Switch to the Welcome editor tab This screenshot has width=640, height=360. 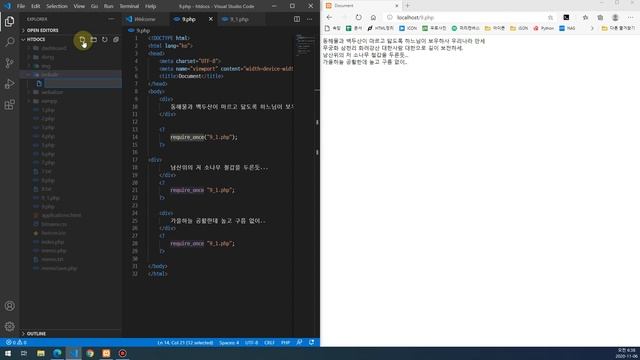click(x=145, y=19)
